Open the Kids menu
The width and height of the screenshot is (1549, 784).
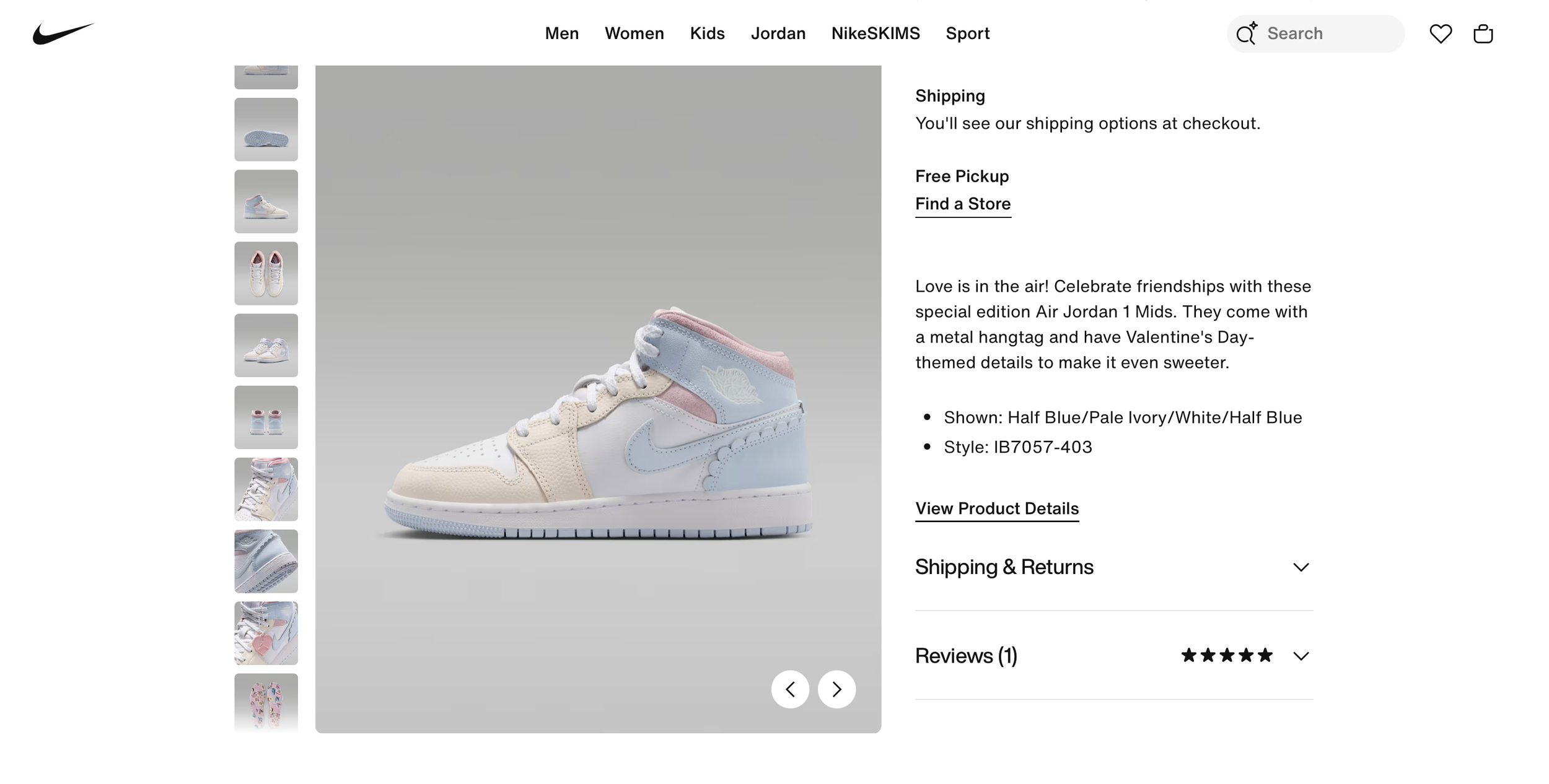708,33
